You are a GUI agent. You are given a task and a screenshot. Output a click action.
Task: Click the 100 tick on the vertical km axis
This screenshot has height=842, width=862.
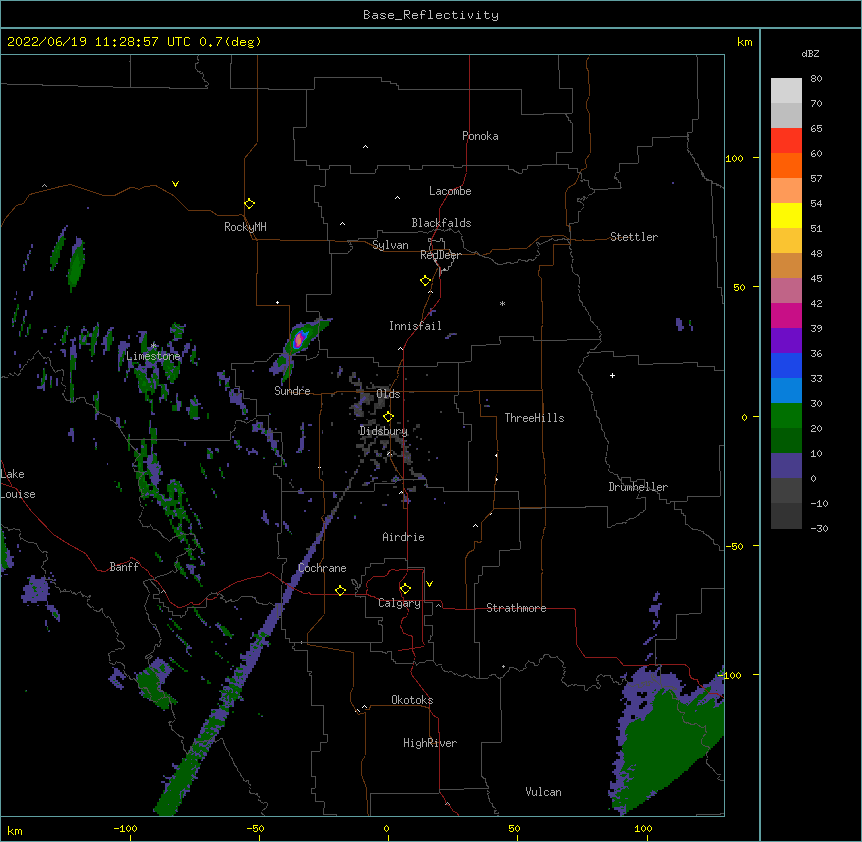[734, 158]
